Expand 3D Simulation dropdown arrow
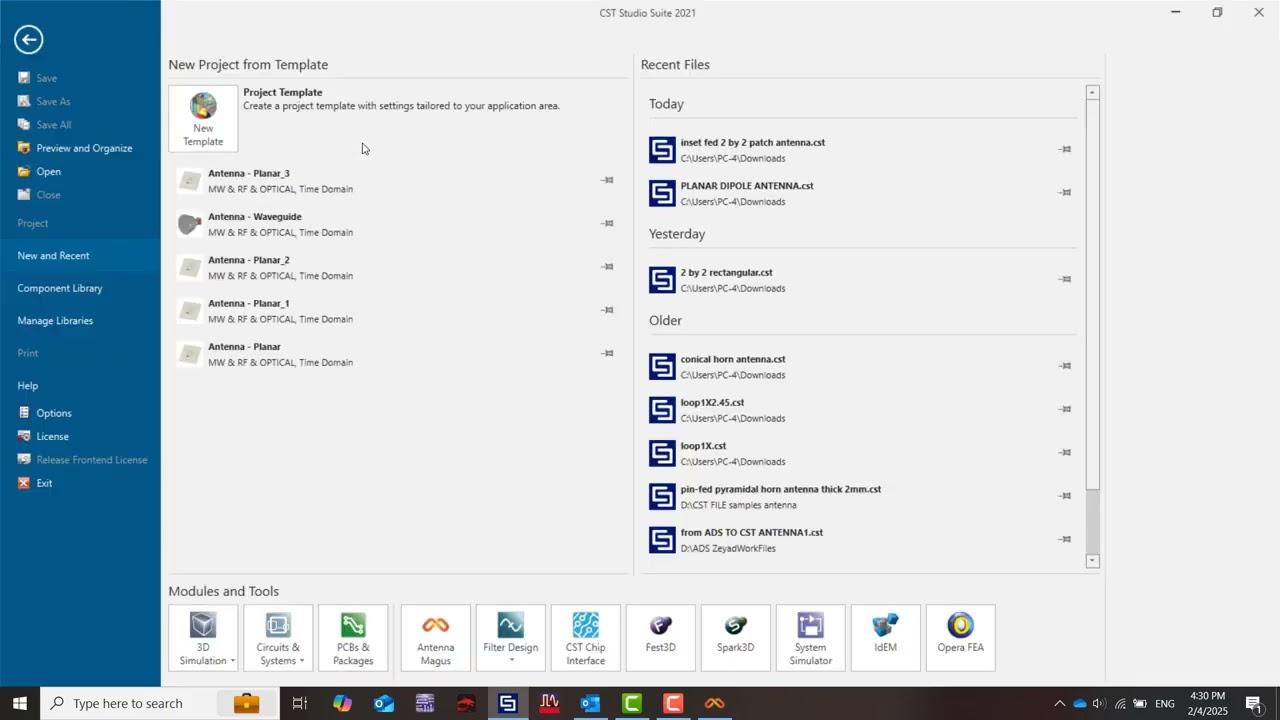1280x720 pixels. pyautogui.click(x=232, y=661)
